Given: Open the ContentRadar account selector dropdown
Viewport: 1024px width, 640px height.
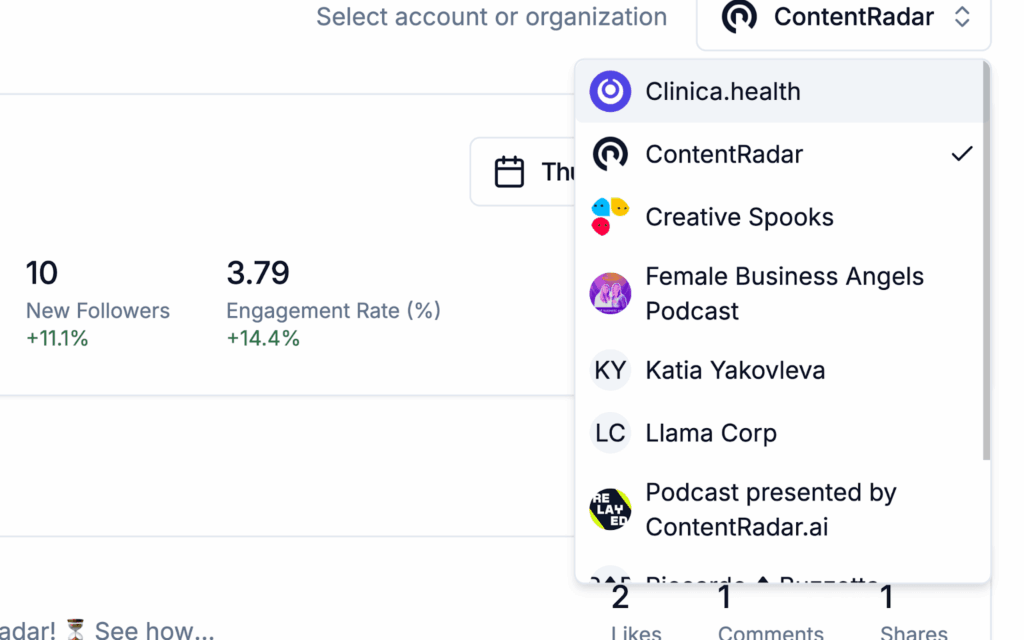Looking at the screenshot, I should [843, 18].
